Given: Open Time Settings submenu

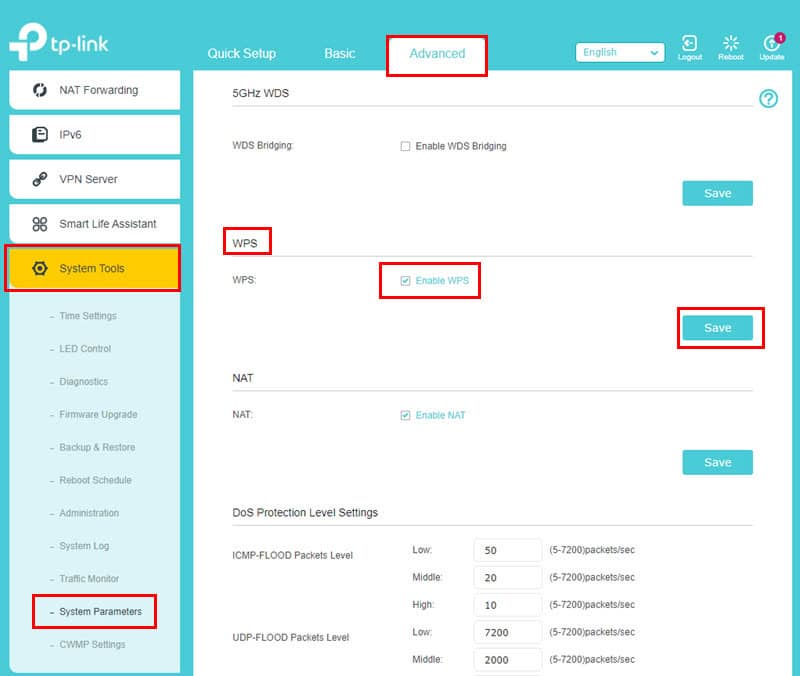Looking at the screenshot, I should pos(88,316).
